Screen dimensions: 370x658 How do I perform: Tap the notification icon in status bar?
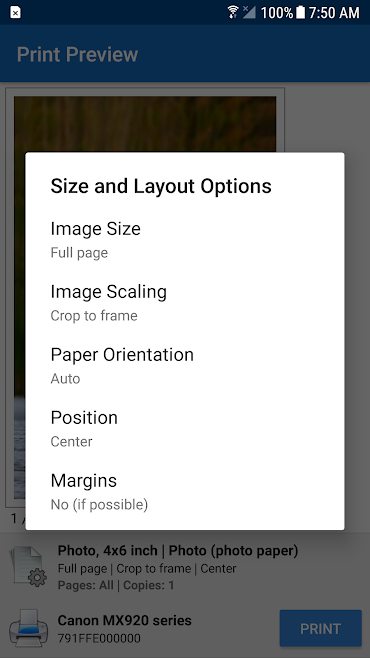click(15, 13)
